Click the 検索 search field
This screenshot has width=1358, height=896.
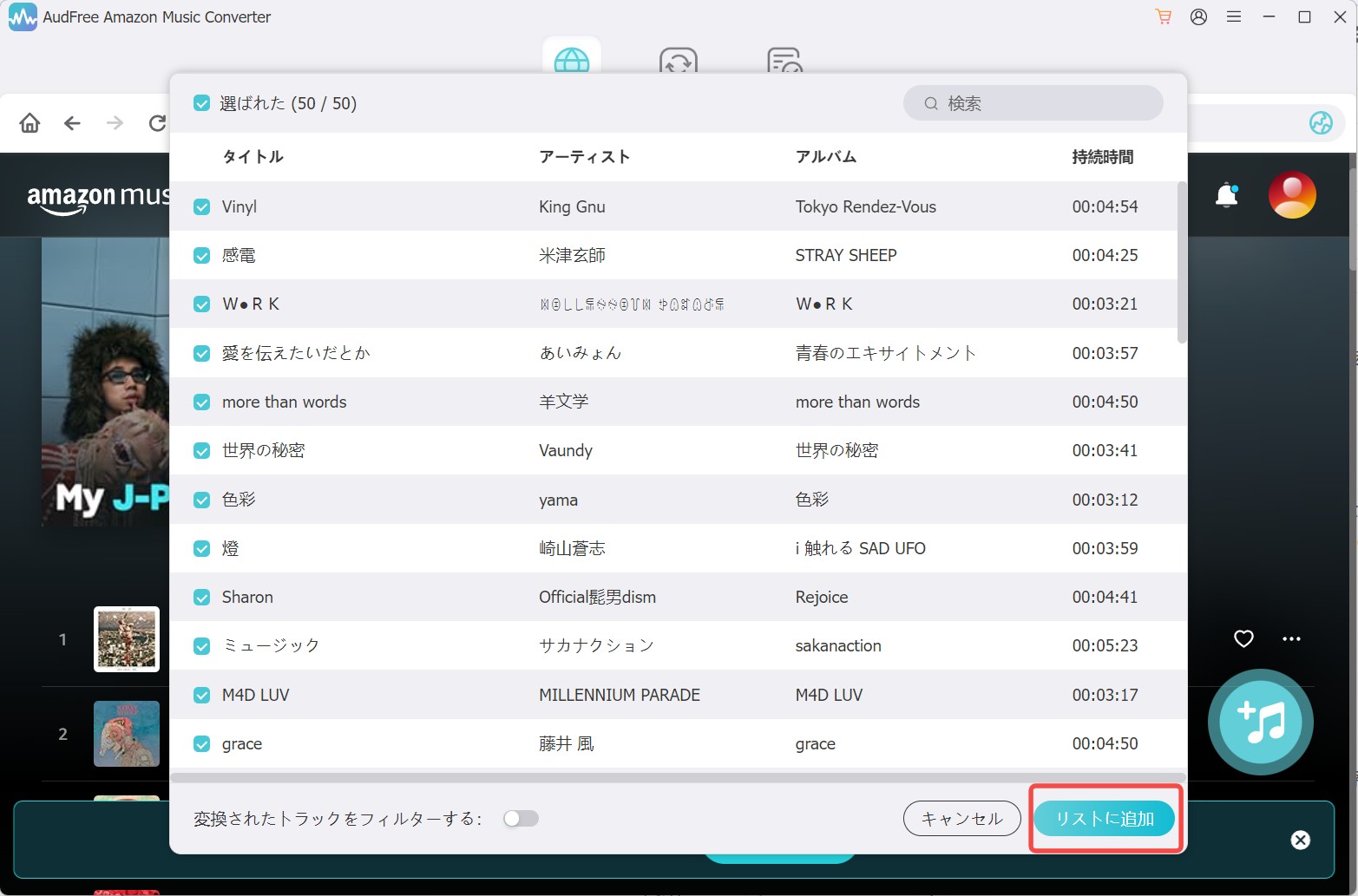click(1033, 103)
